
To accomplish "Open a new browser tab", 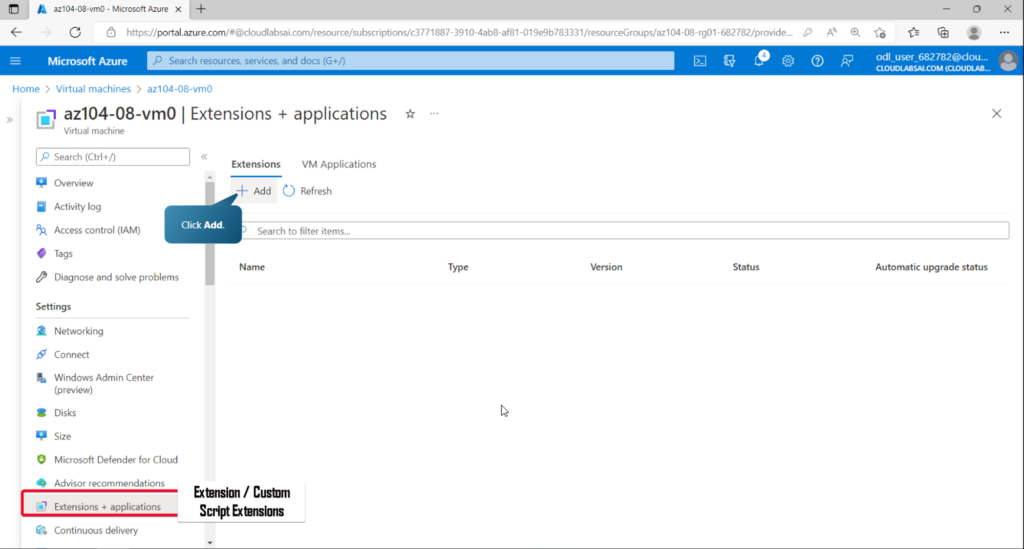I will click(x=201, y=9).
